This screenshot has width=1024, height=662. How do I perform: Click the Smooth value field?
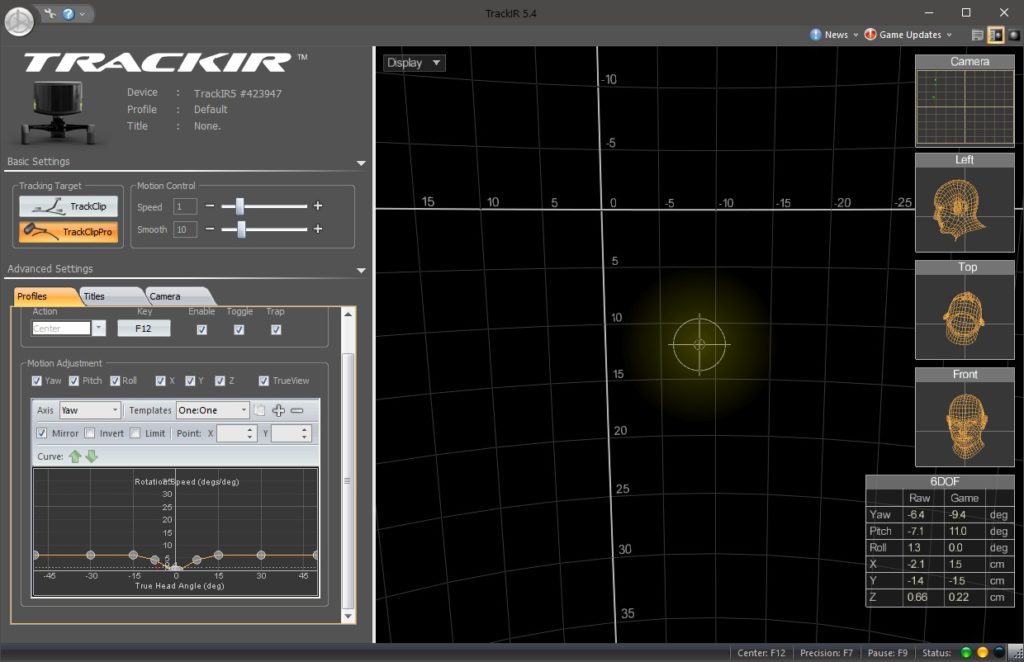pyautogui.click(x=185, y=230)
